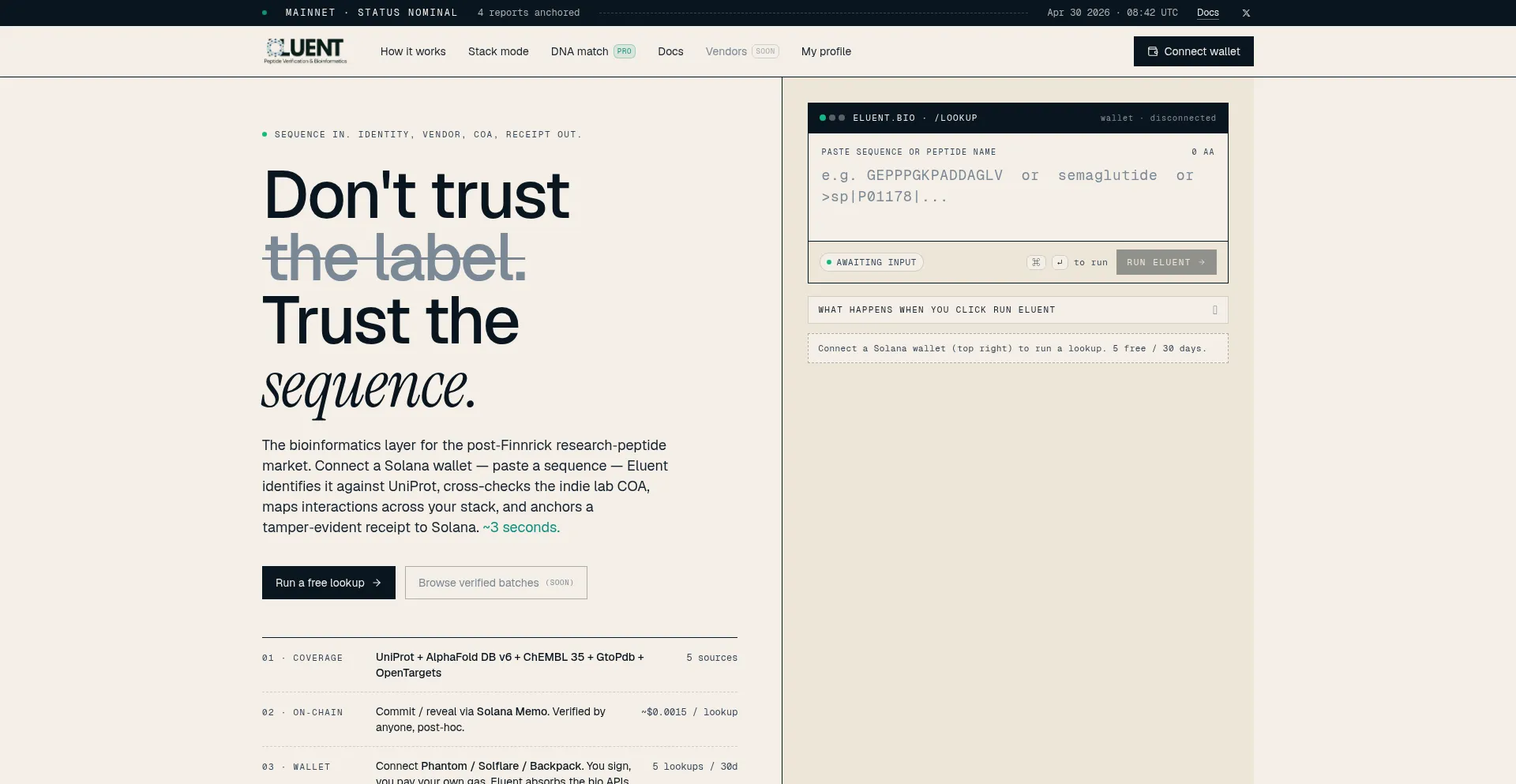Click the Eluent logo
The height and width of the screenshot is (784, 1516).
306,51
